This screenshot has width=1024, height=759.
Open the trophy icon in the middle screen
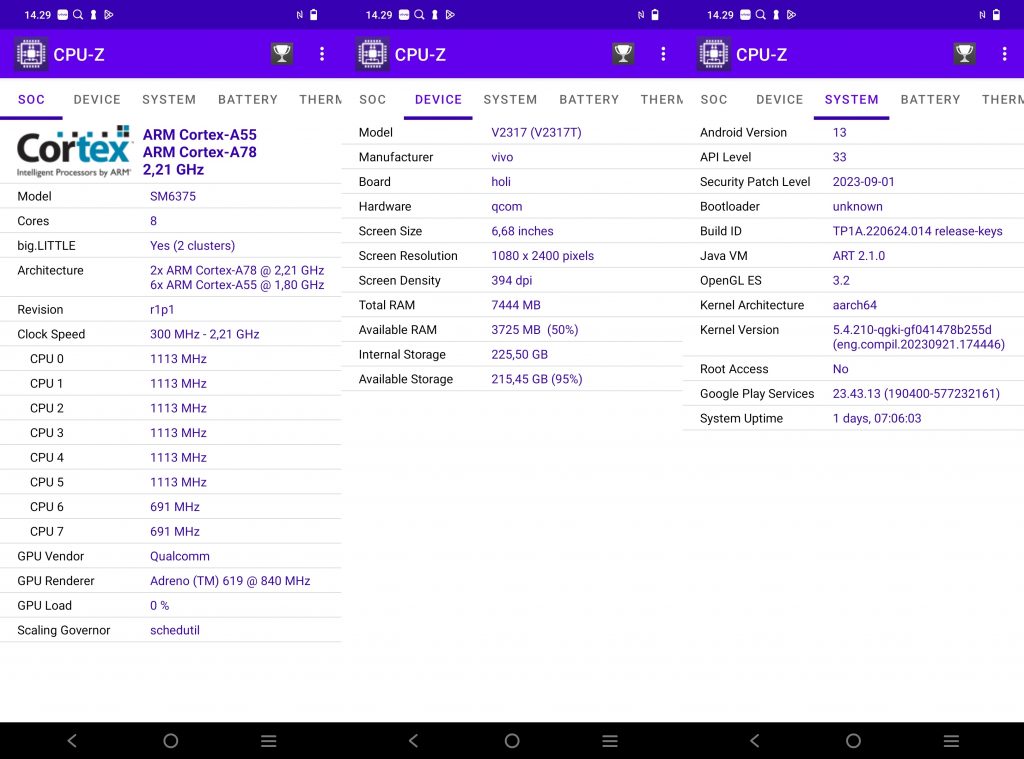click(624, 54)
